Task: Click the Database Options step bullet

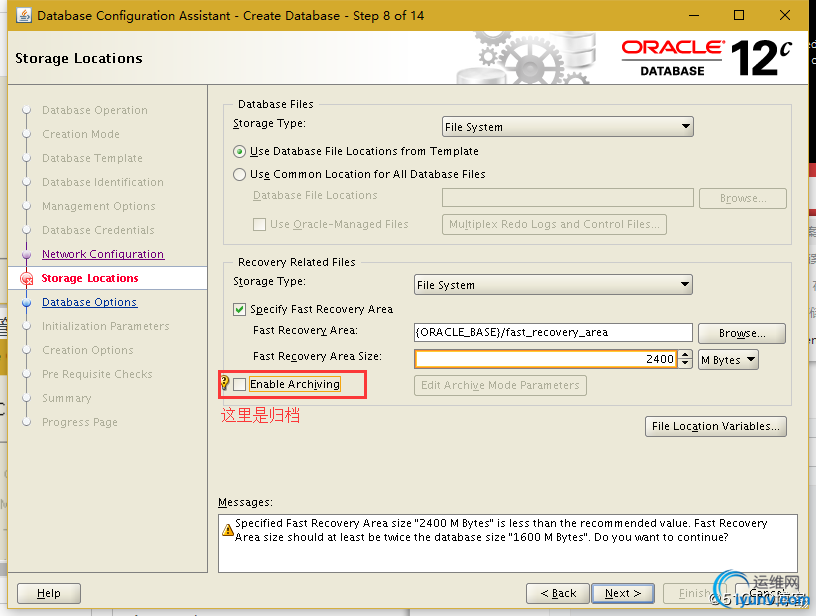Action: coord(27,303)
